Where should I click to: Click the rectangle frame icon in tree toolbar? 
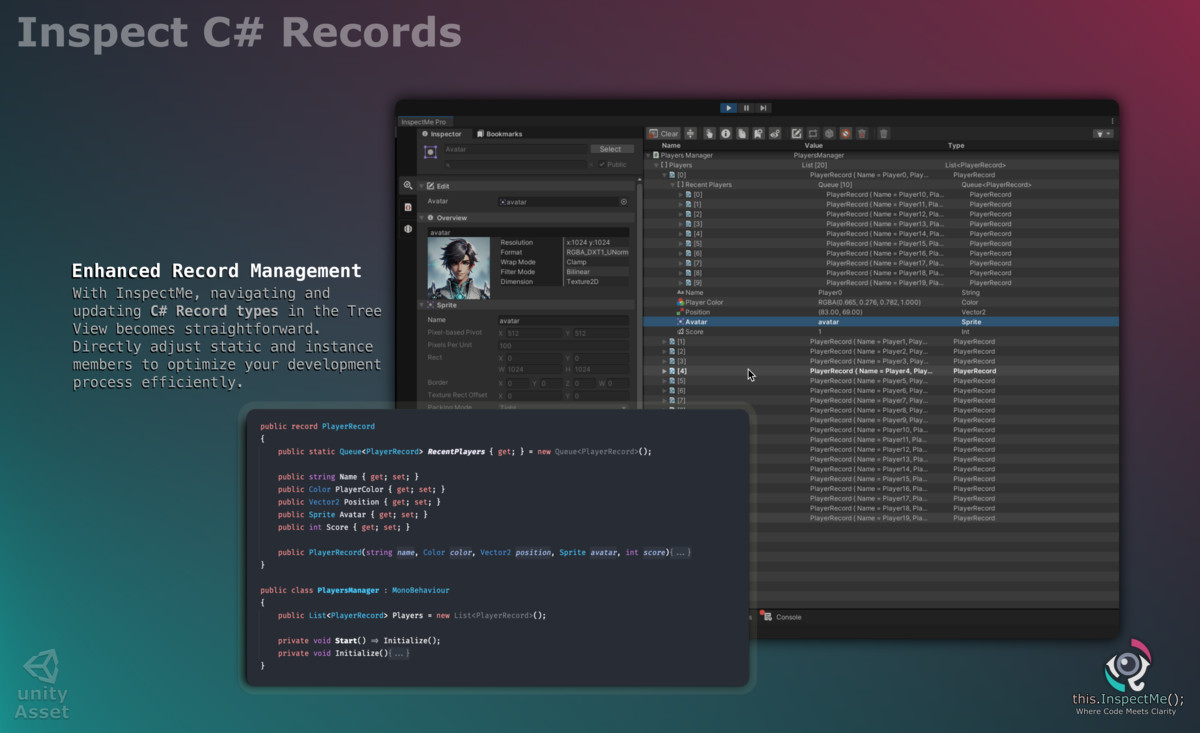[x=812, y=133]
